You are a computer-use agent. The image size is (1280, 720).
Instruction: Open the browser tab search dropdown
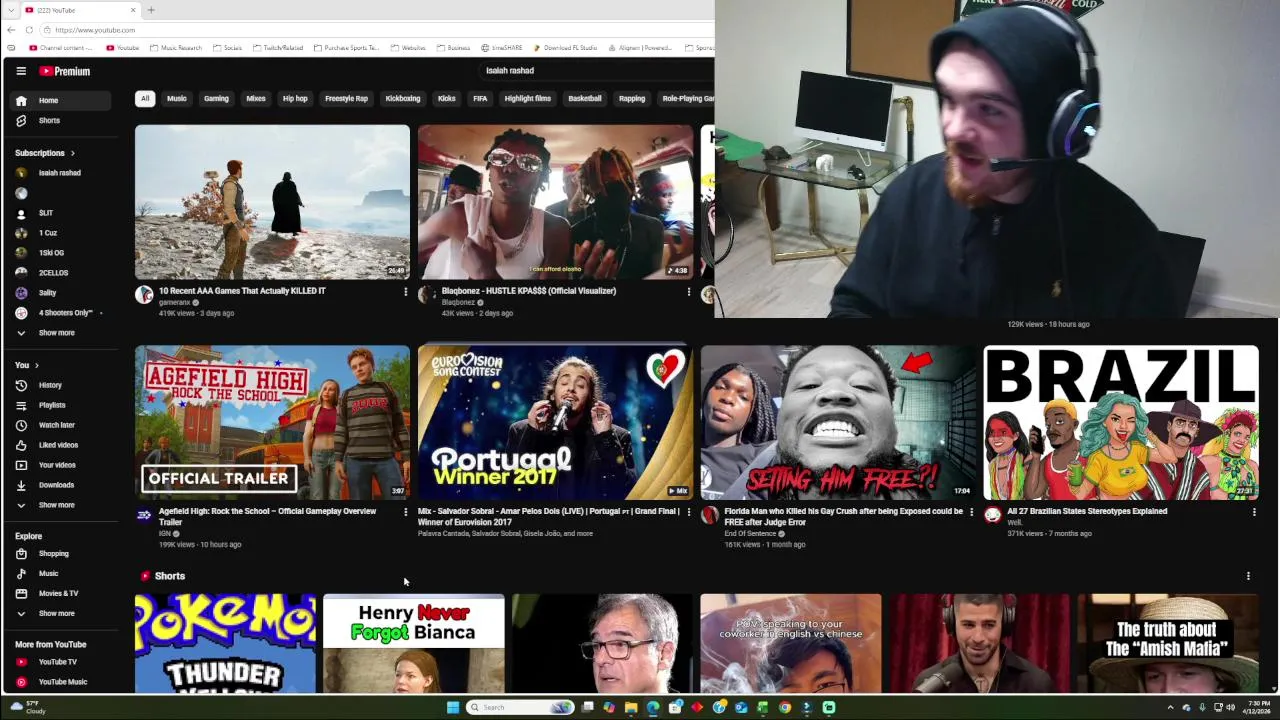11,10
